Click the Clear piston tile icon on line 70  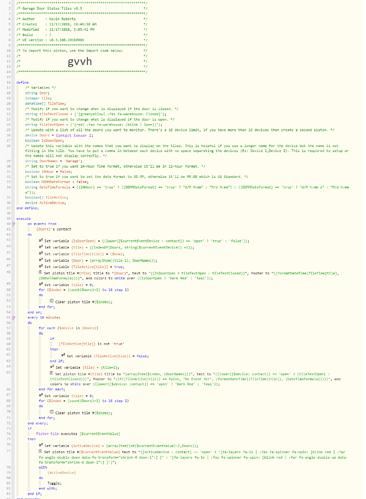[52, 412]
